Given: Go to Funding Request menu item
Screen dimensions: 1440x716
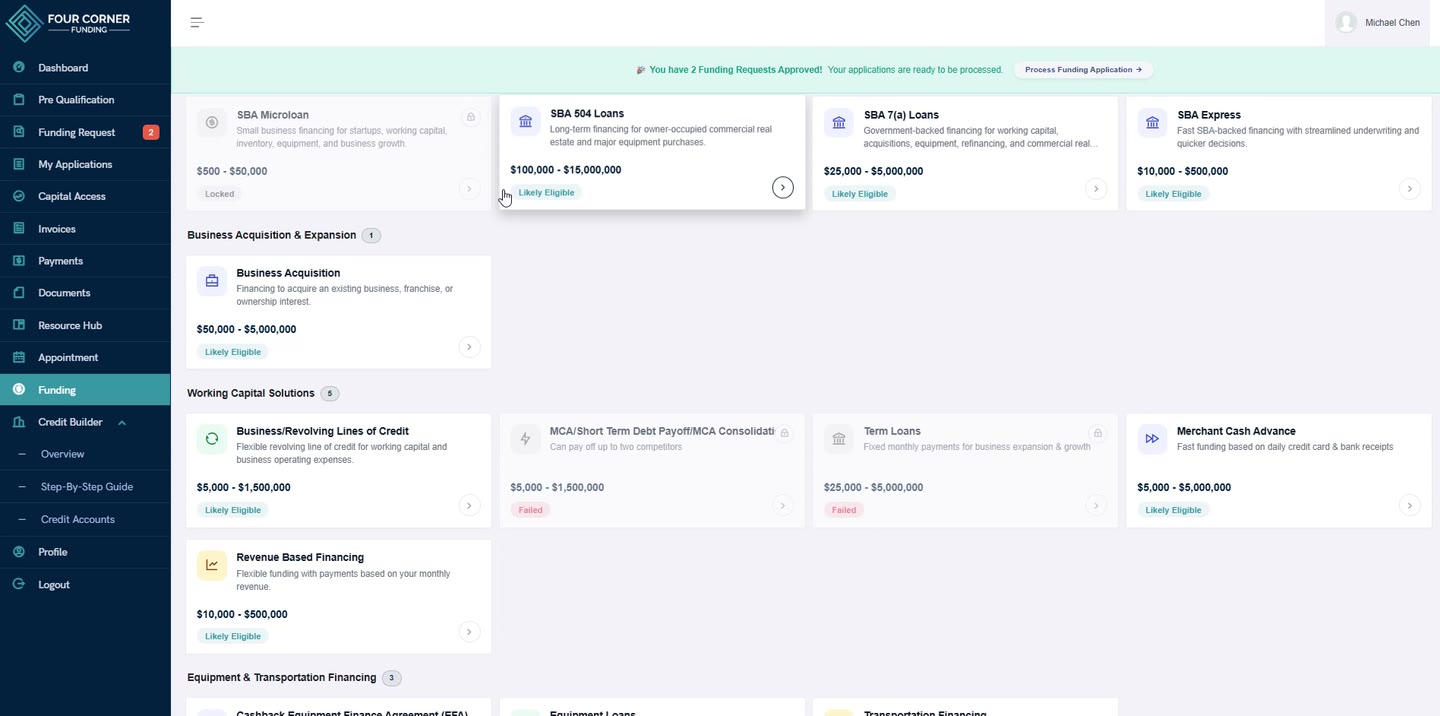Looking at the screenshot, I should tap(85, 132).
